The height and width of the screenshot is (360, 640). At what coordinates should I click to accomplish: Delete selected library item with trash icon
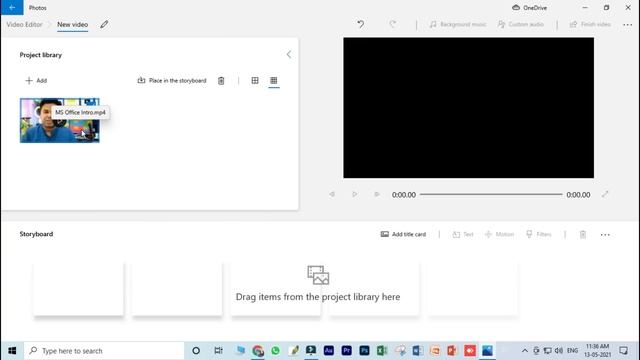click(x=221, y=81)
